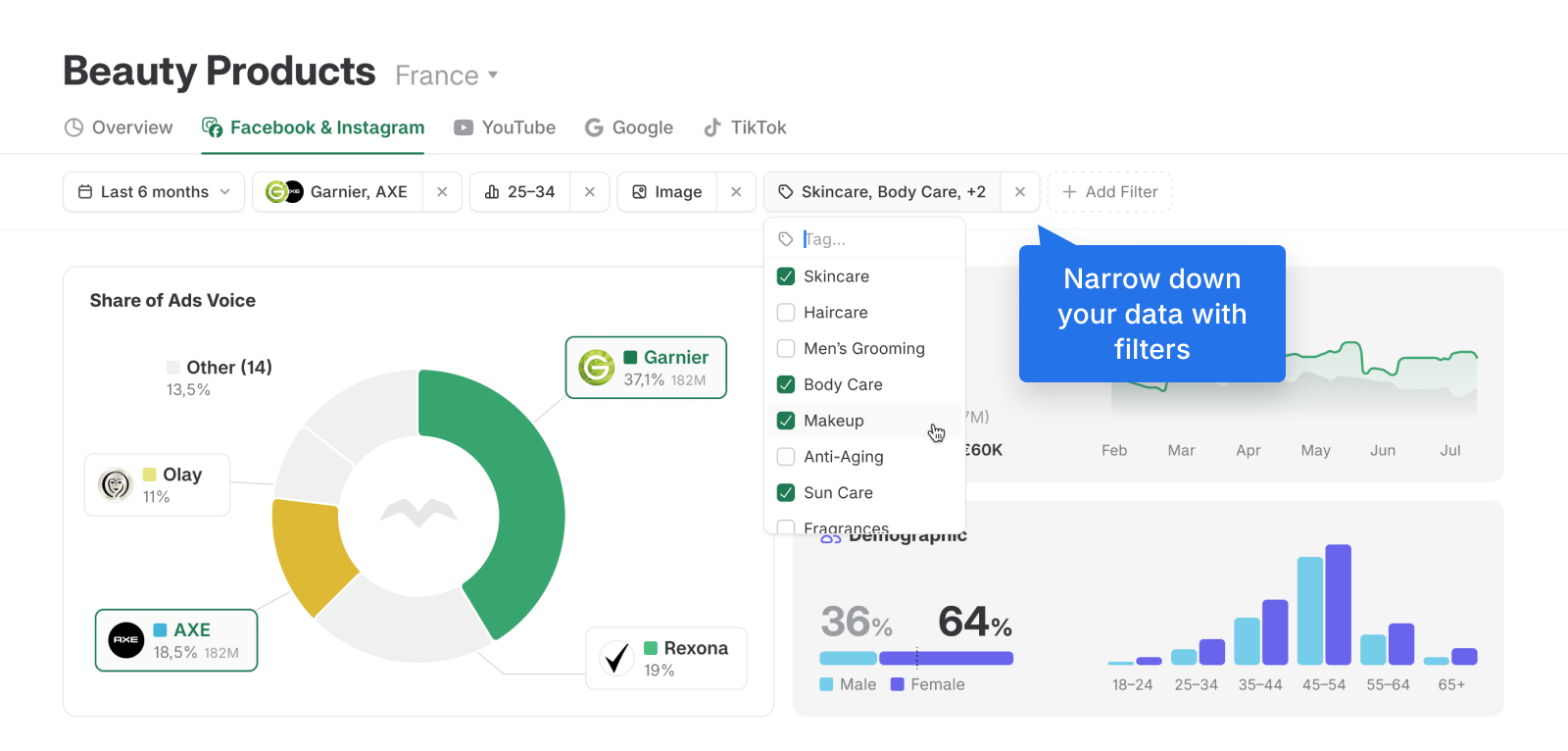Click the 36% male percentage value
The image size is (1568, 751).
(x=857, y=622)
